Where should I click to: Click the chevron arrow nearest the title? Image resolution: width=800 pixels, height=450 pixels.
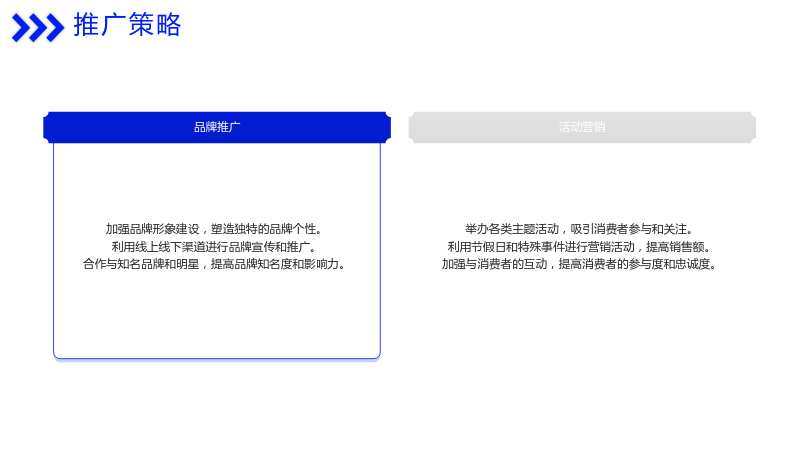(x=55, y=28)
